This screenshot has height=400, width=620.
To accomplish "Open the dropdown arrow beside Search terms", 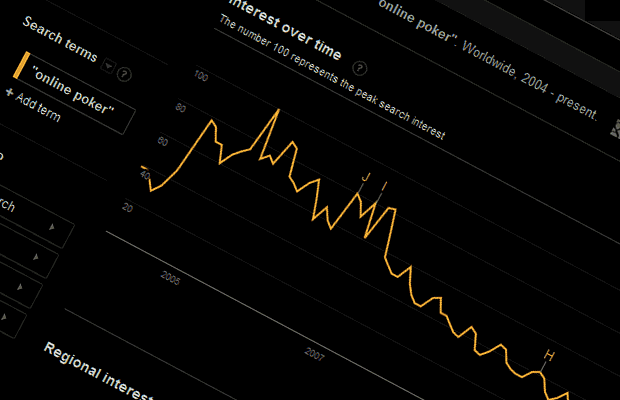I will [x=108, y=66].
